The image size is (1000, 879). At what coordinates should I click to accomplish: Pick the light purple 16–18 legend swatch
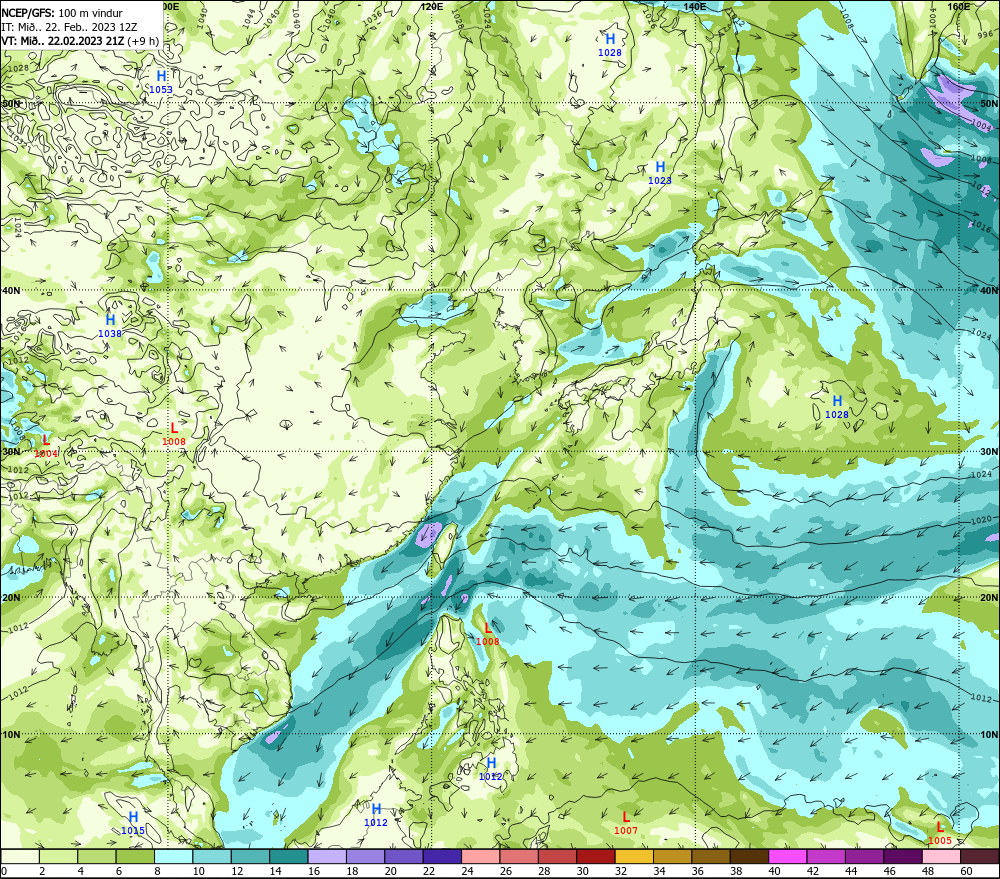(x=327, y=856)
